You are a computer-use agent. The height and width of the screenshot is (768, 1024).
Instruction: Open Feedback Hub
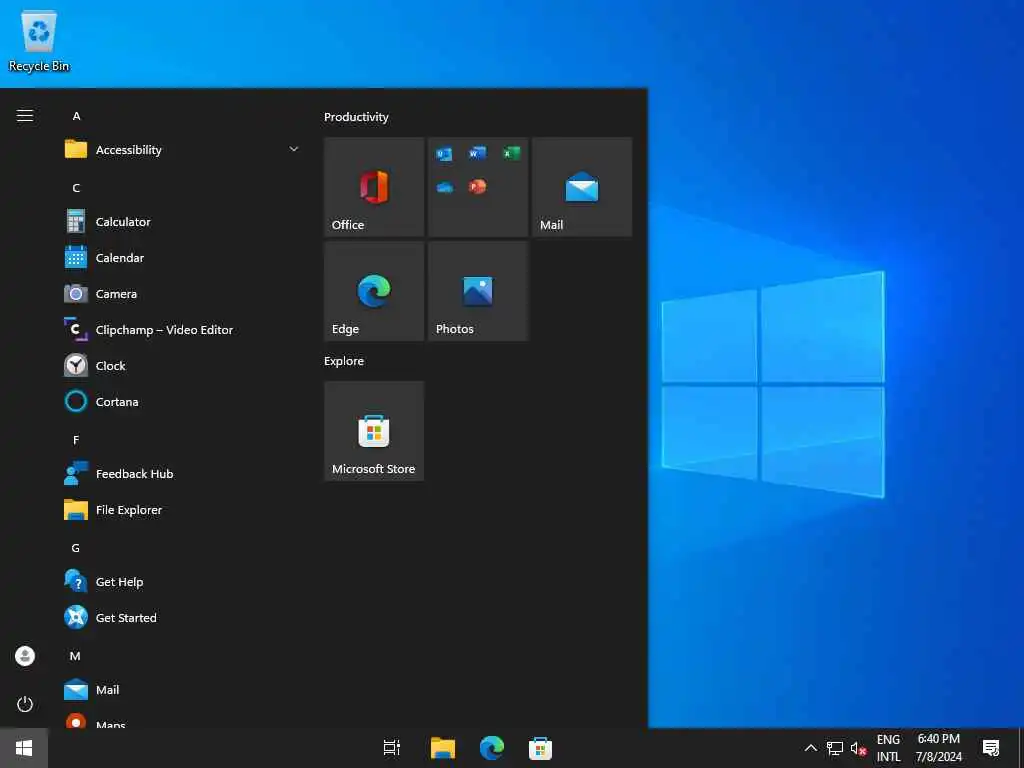[x=183, y=473]
